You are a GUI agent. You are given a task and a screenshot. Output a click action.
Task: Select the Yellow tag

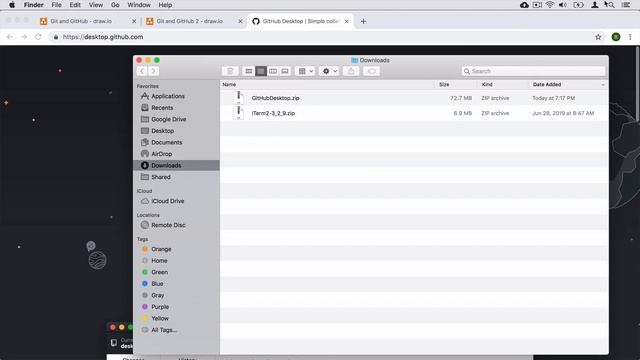tap(160, 318)
